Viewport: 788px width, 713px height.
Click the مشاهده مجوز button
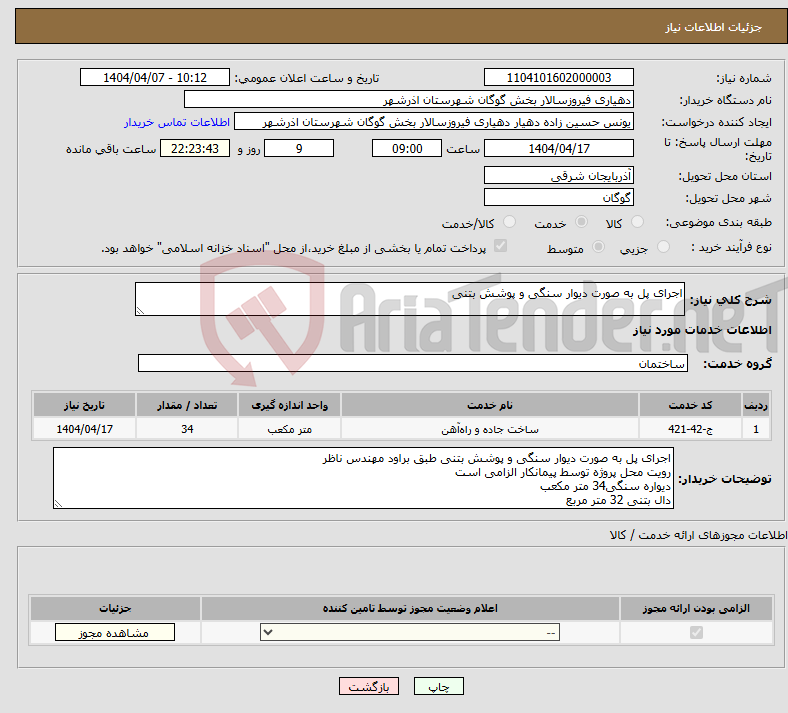coord(115,632)
